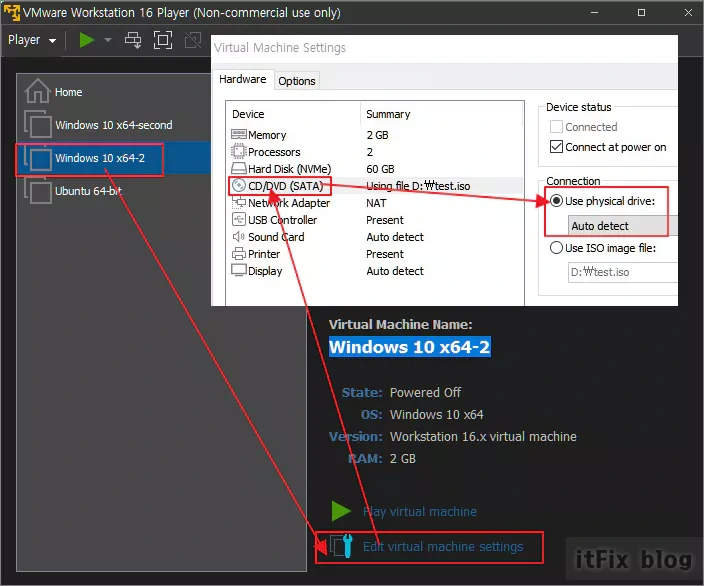Screen dimensions: 704x586
Task: Select Windows 10 x64-second VM
Action: [x=114, y=125]
